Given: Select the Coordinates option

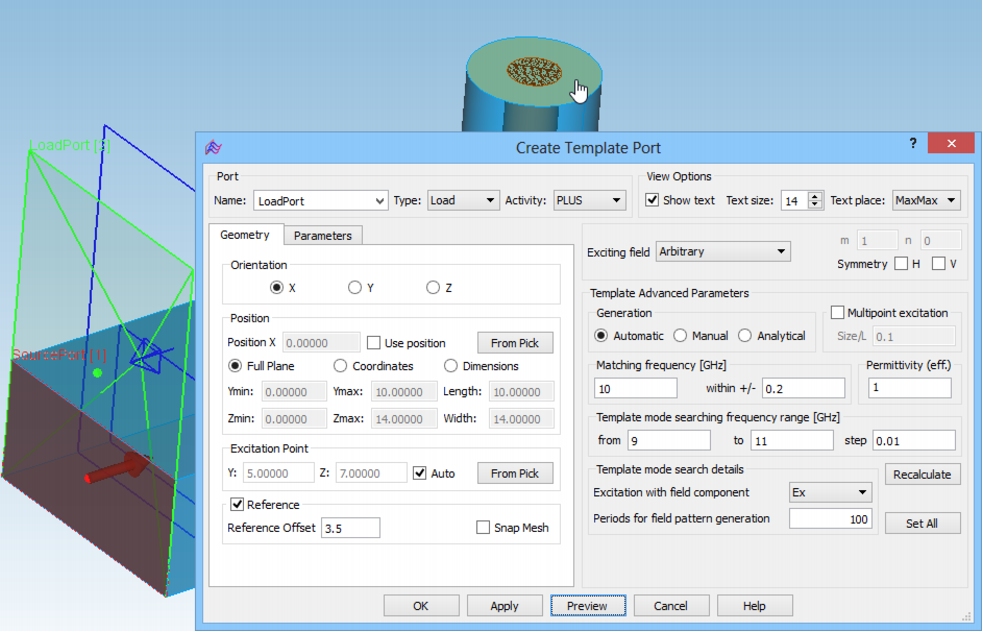Looking at the screenshot, I should pyautogui.click(x=340, y=366).
